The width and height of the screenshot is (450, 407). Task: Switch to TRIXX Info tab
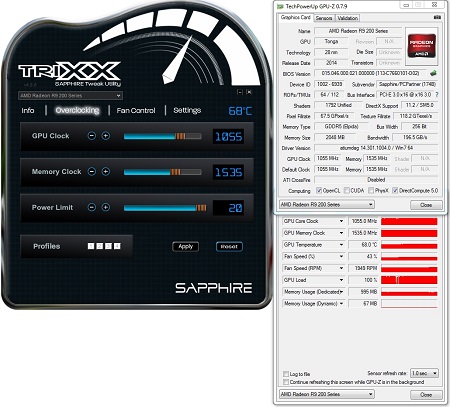(28, 110)
